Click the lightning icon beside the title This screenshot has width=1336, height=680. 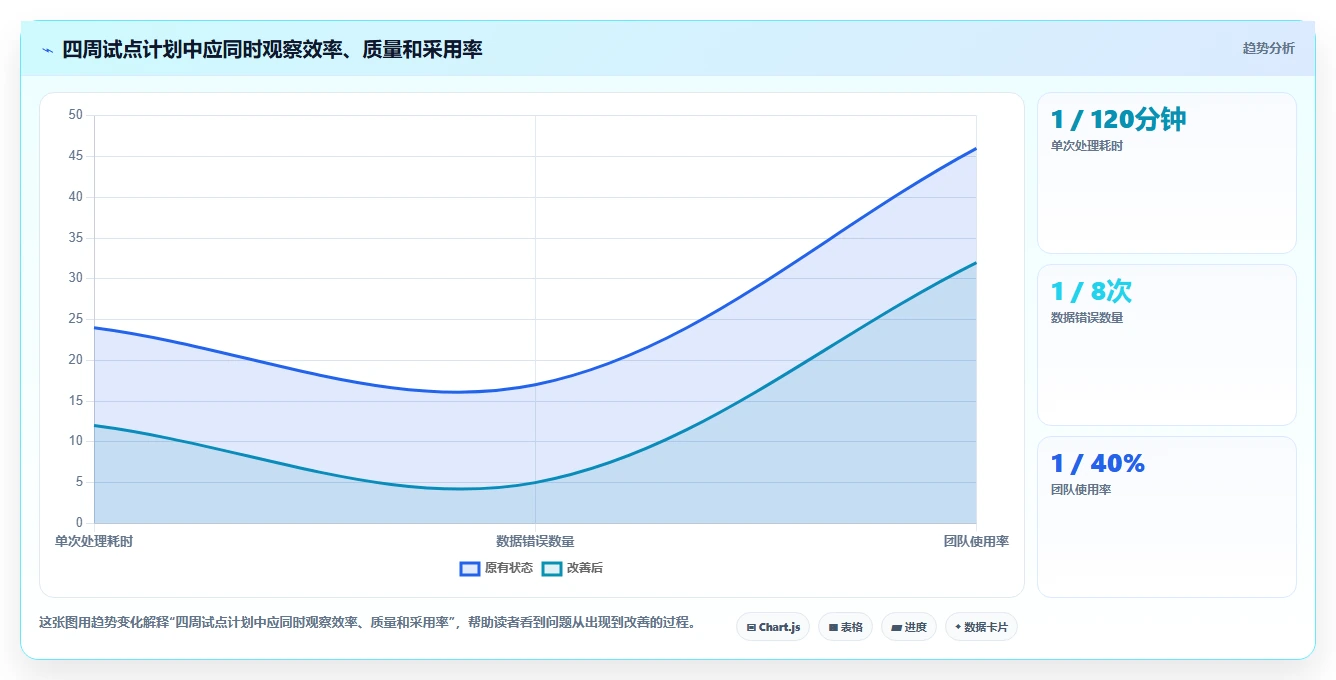(x=48, y=49)
